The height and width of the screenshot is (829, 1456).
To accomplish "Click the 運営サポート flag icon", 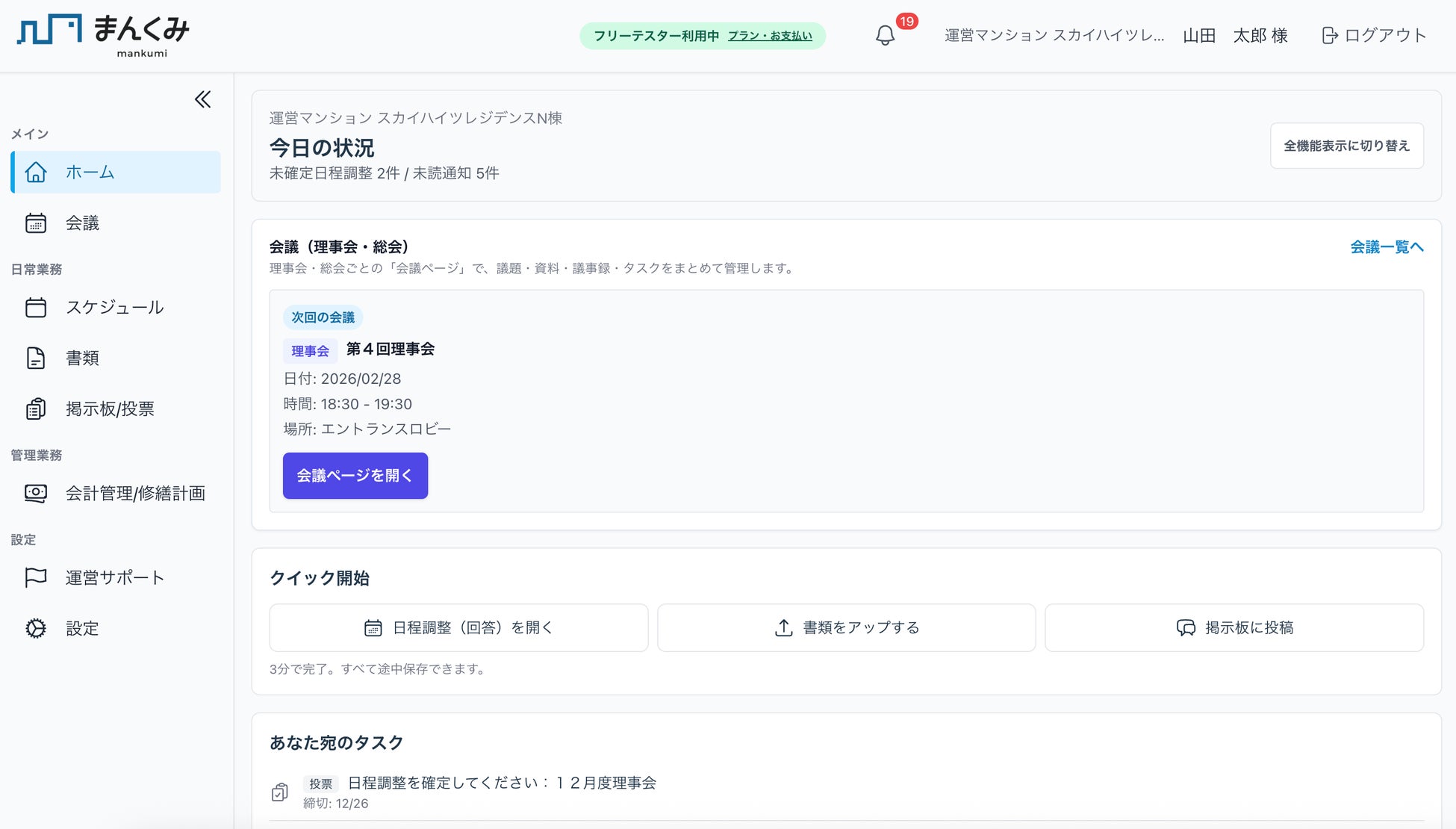I will click(35, 577).
